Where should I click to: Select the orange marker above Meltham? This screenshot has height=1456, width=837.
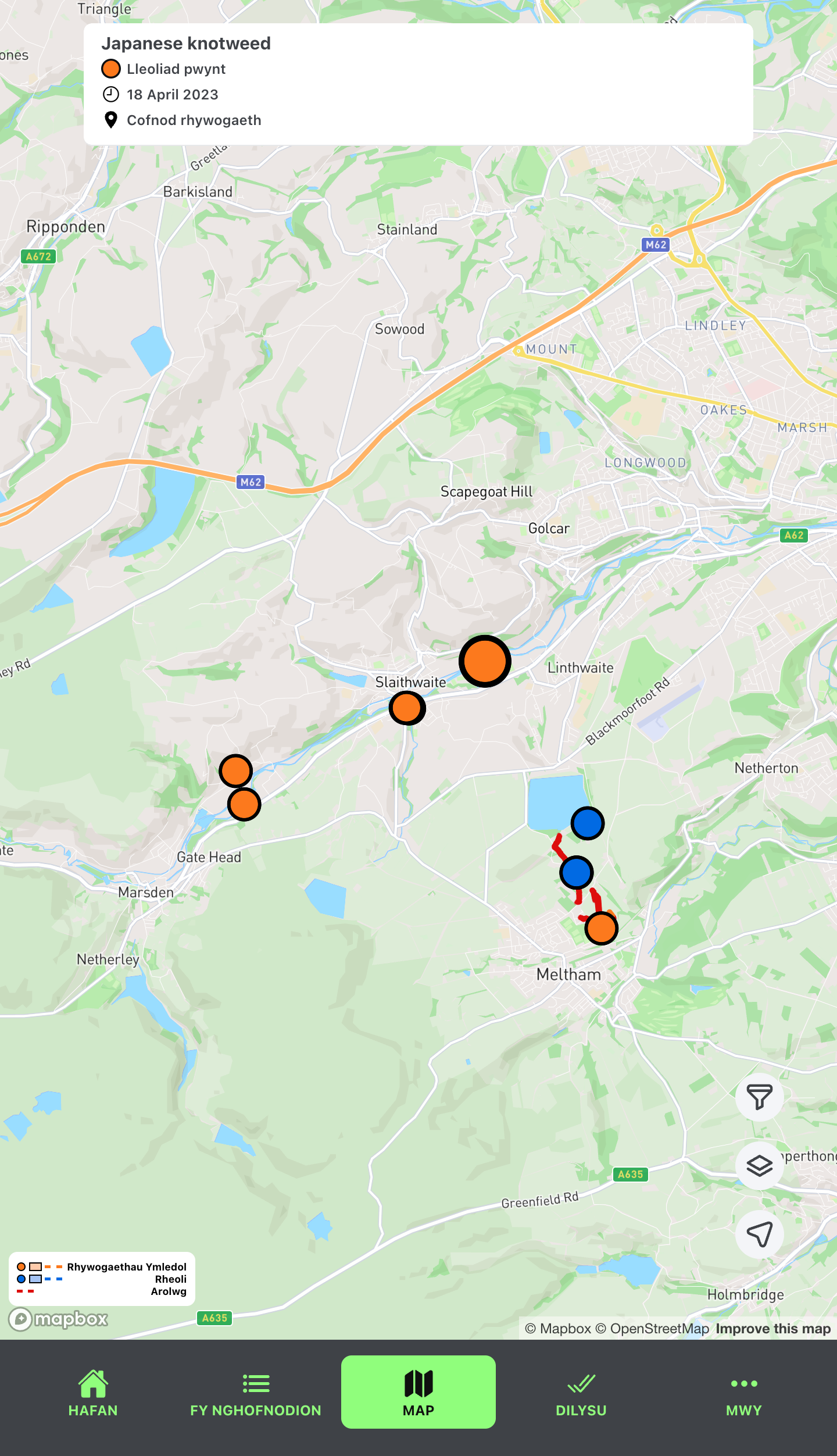coord(602,929)
